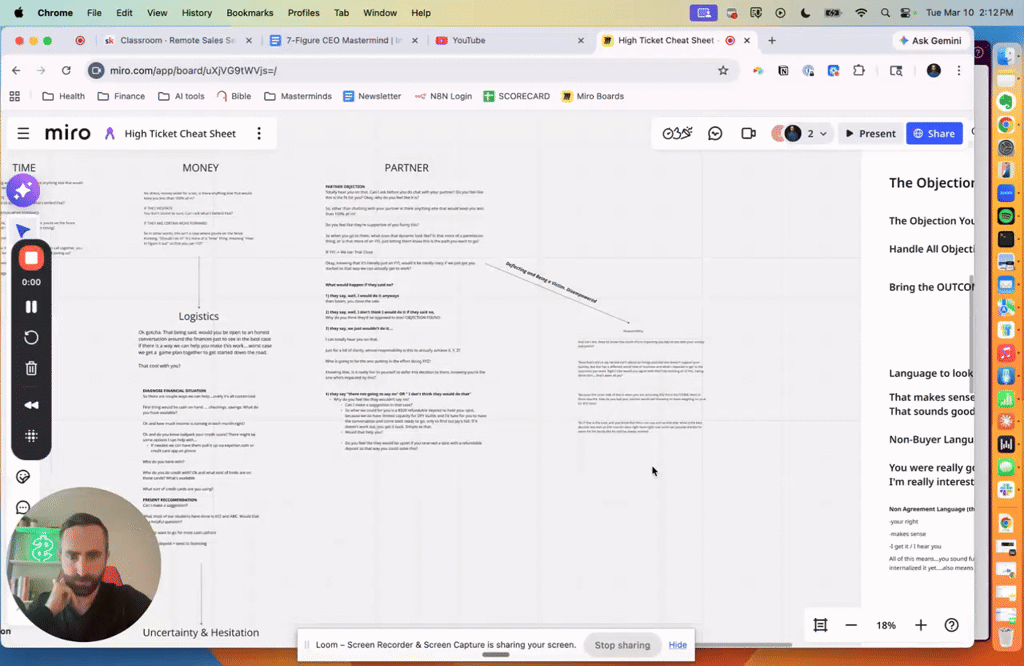
Task: Open the comments chat bubble in top bar
Action: [x=715, y=133]
